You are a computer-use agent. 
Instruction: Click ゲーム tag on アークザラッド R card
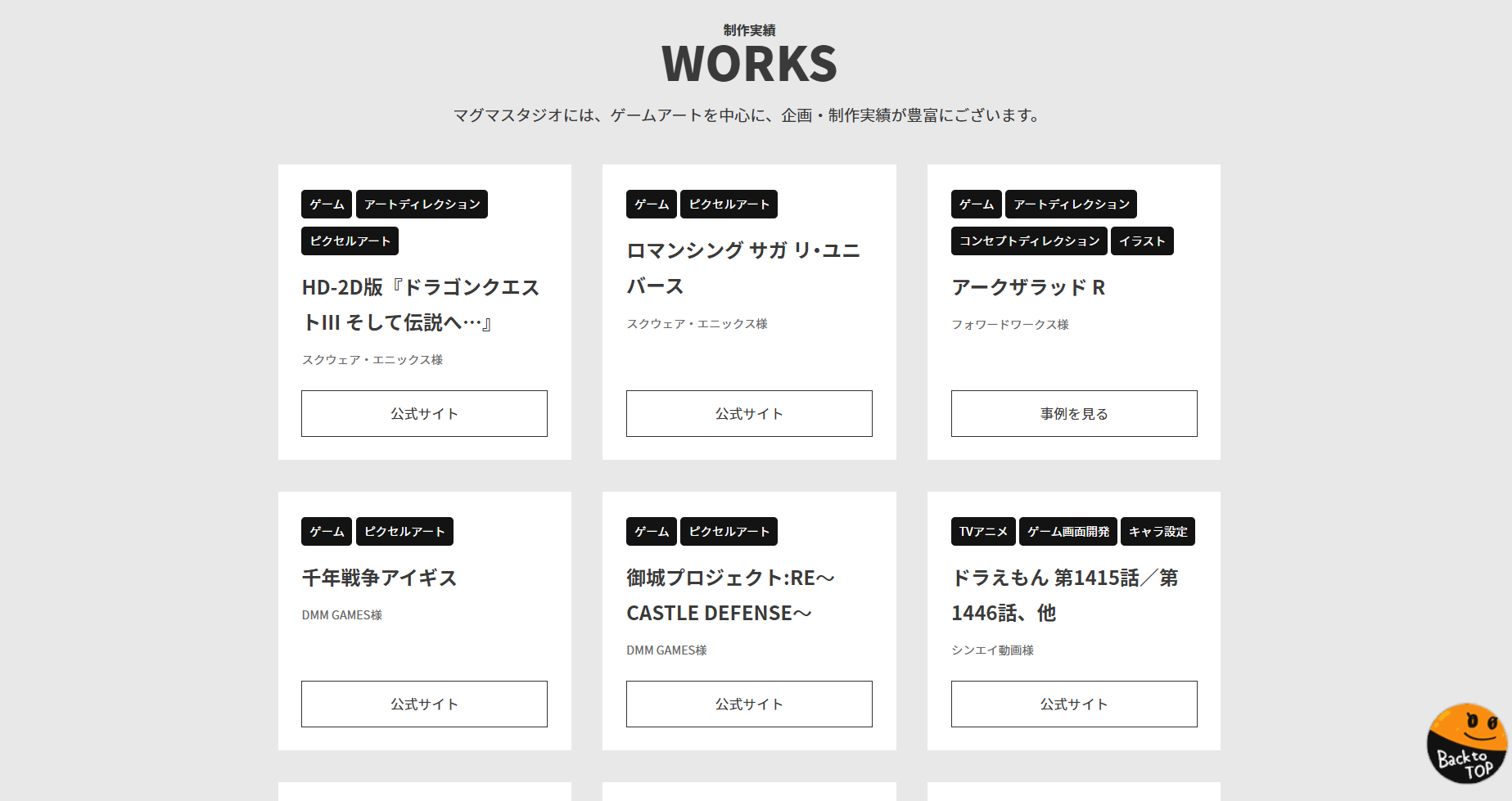point(977,204)
